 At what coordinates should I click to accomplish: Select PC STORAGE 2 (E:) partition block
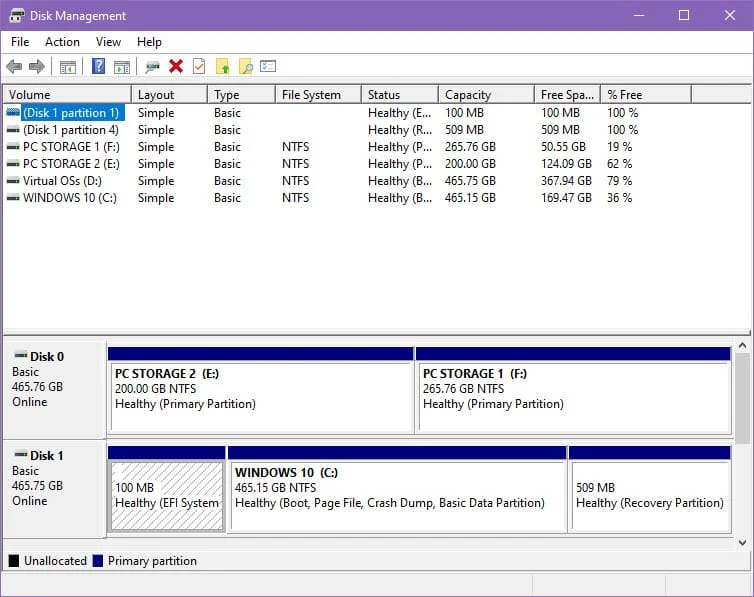click(x=260, y=395)
